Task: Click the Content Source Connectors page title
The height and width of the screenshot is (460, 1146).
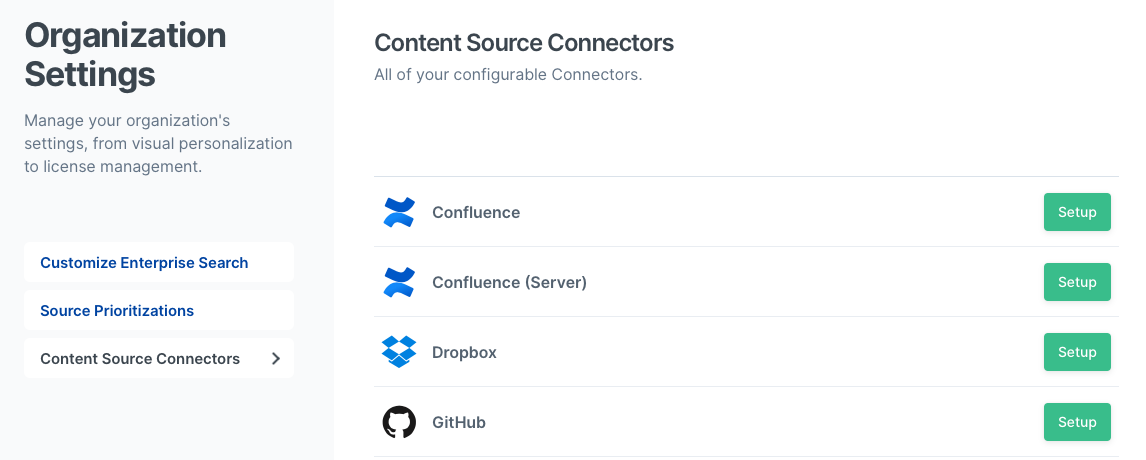Action: [524, 43]
